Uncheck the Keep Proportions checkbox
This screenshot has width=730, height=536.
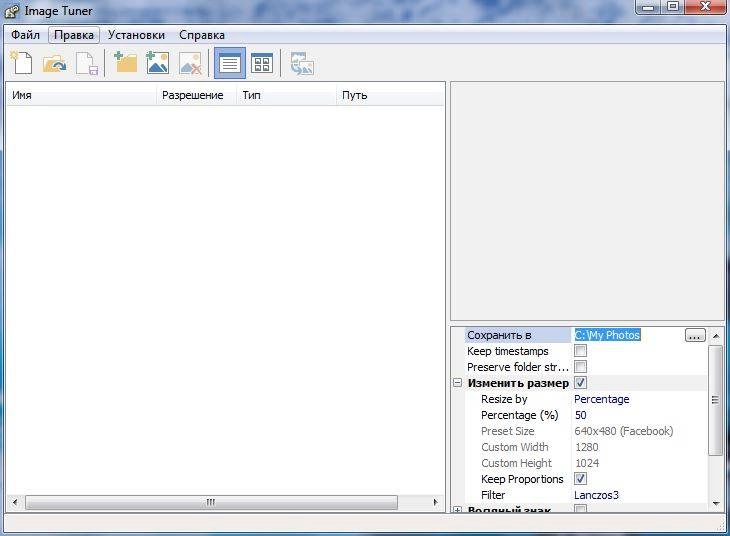581,479
